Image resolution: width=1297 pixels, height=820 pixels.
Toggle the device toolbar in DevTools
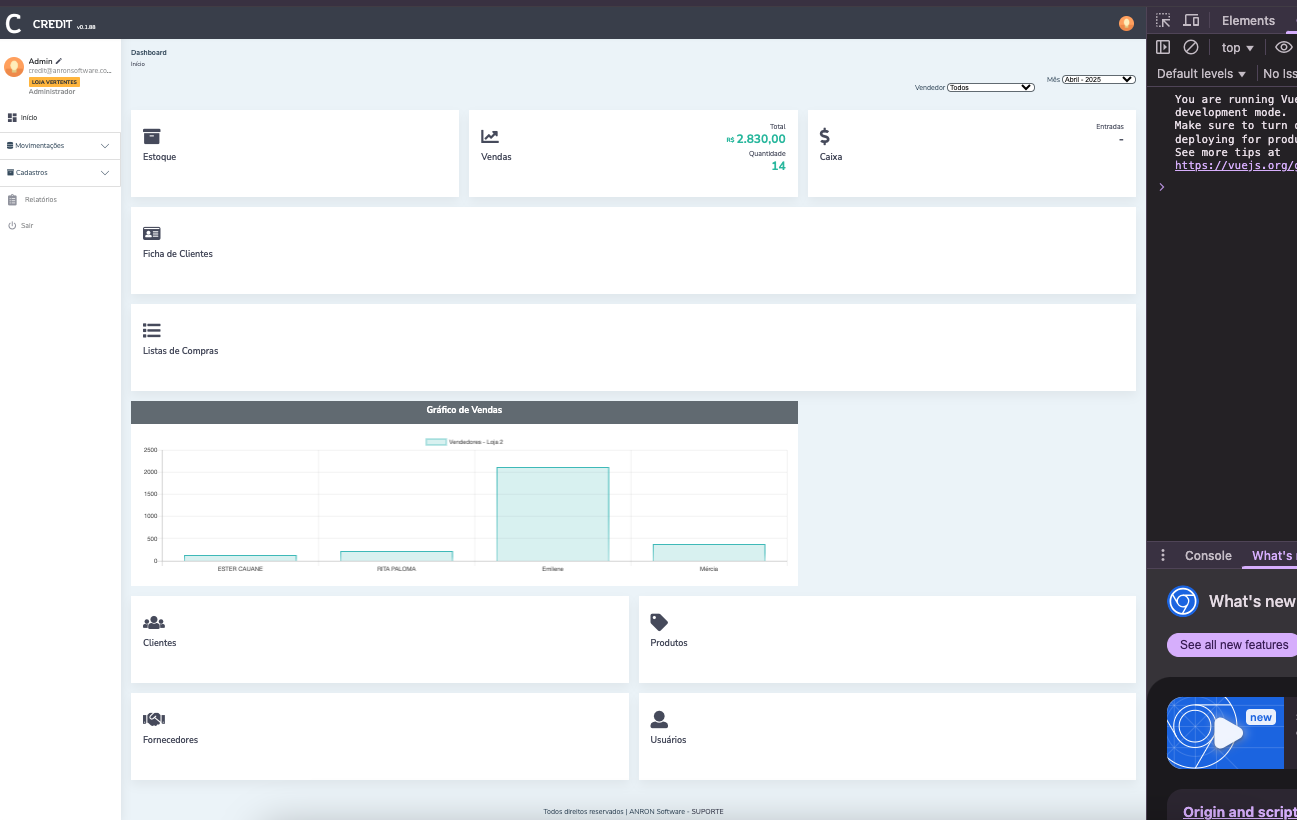(x=1191, y=21)
